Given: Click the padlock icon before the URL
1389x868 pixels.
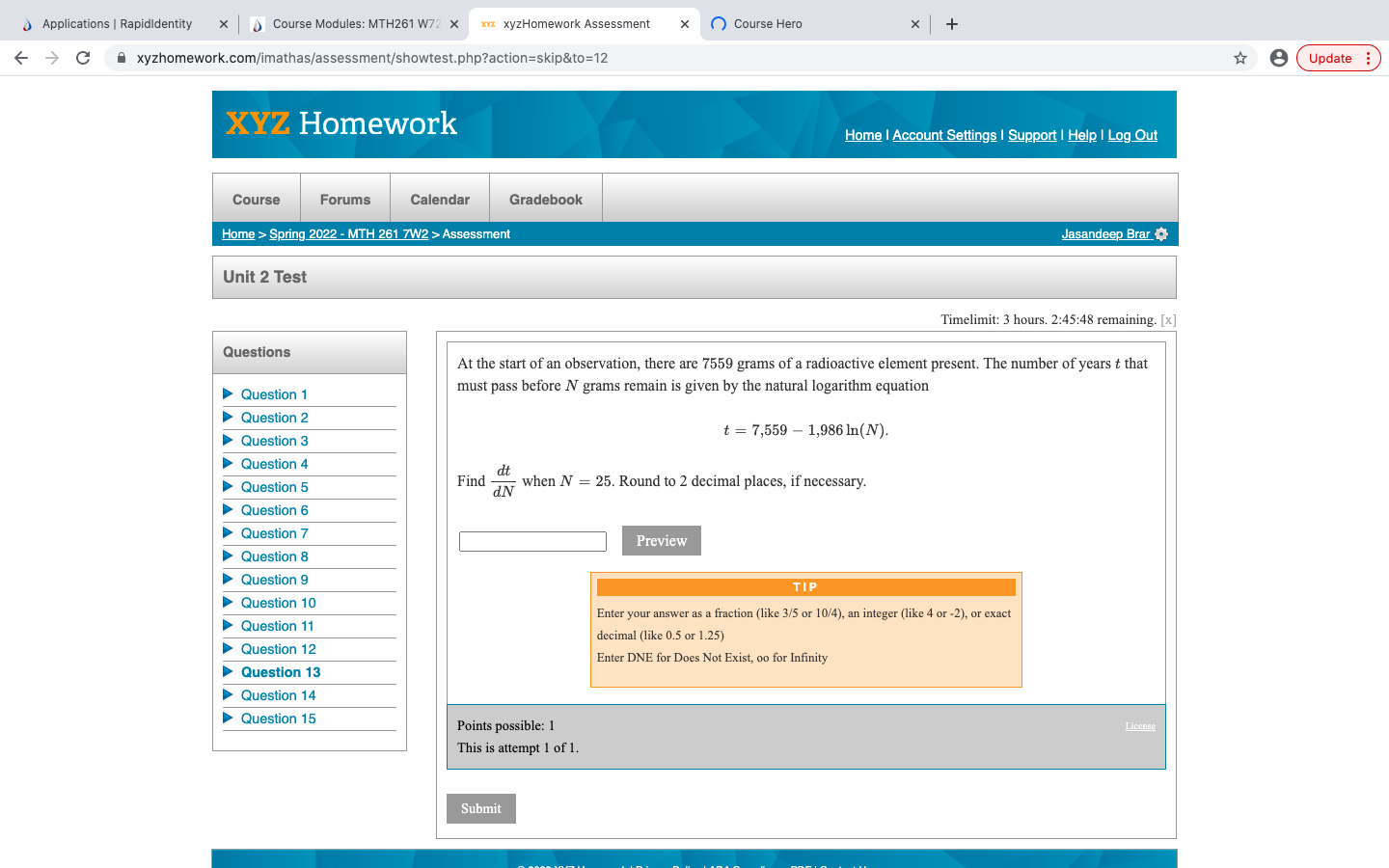Looking at the screenshot, I should pyautogui.click(x=121, y=58).
